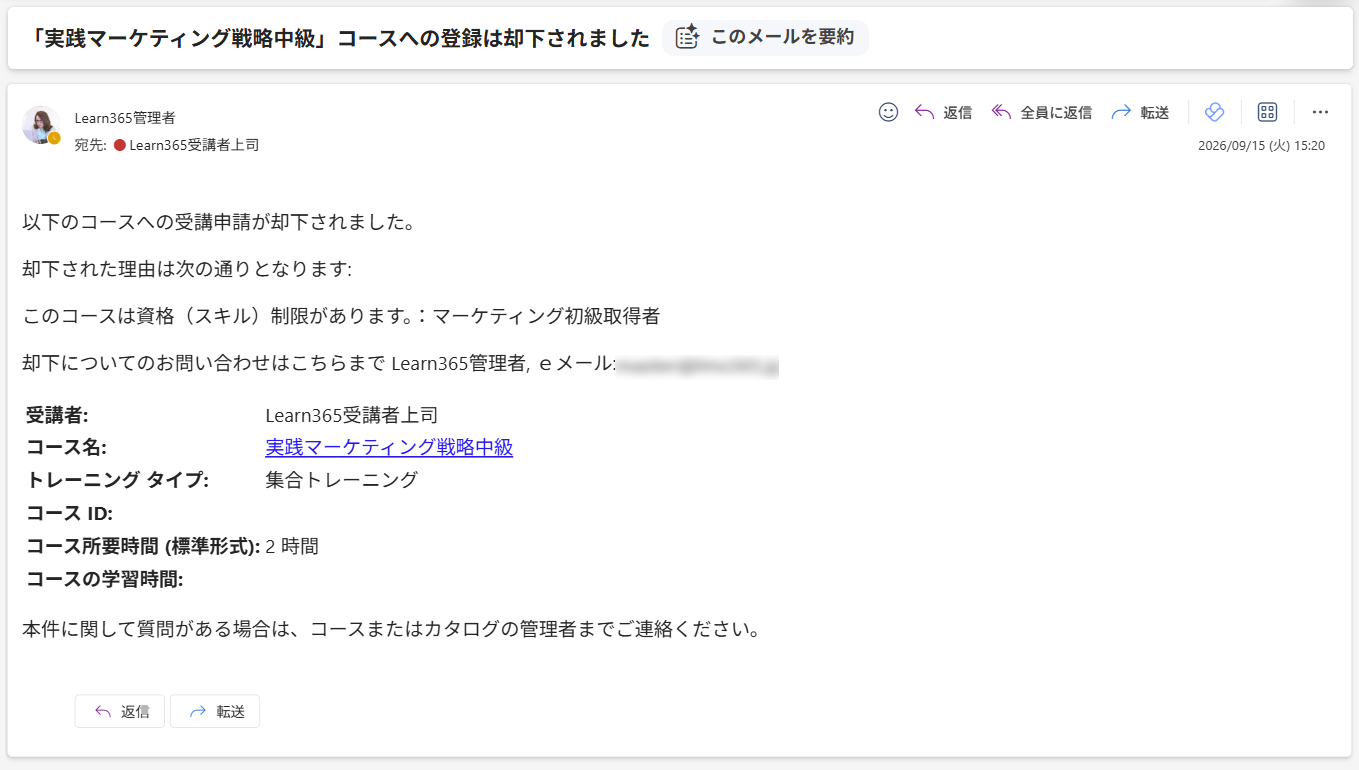Forward via the top toolbar 転送 button
Viewport: 1359px width, 770px height.
pyautogui.click(x=1140, y=112)
